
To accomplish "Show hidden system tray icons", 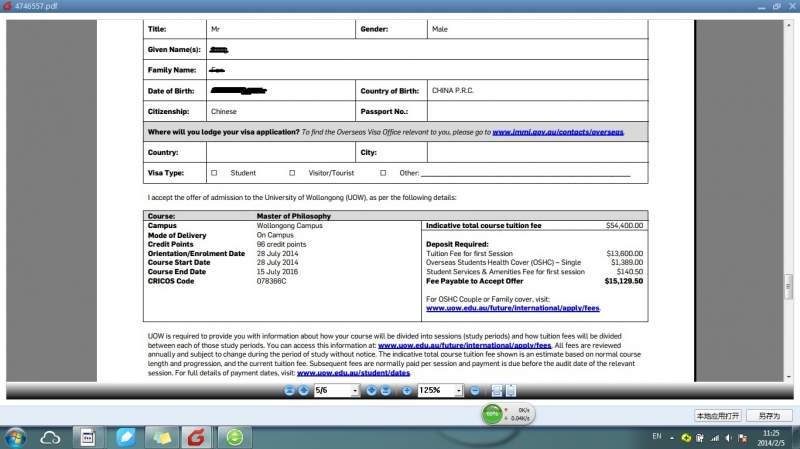I will tap(672, 438).
